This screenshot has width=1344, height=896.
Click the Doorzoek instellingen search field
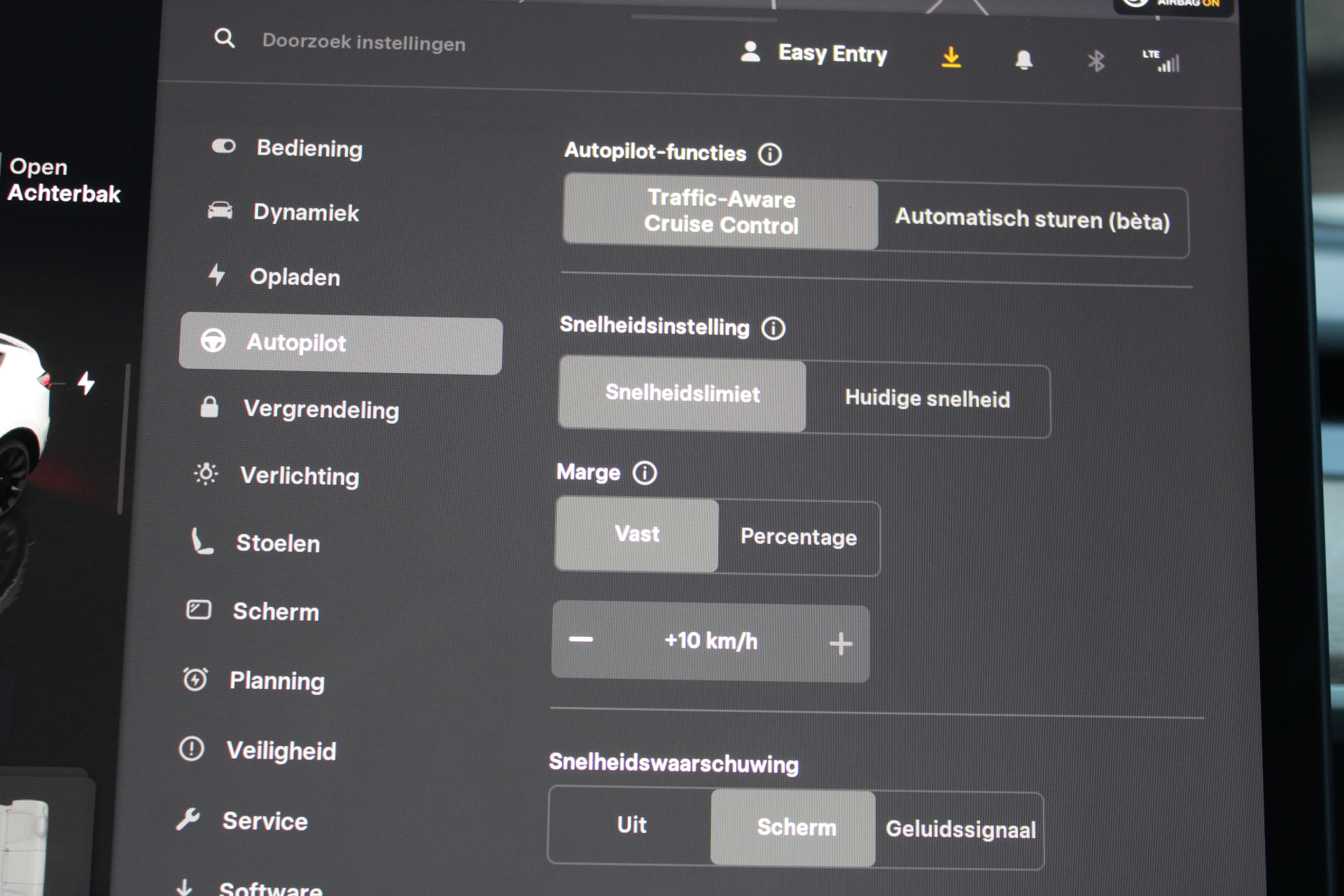coord(363,43)
